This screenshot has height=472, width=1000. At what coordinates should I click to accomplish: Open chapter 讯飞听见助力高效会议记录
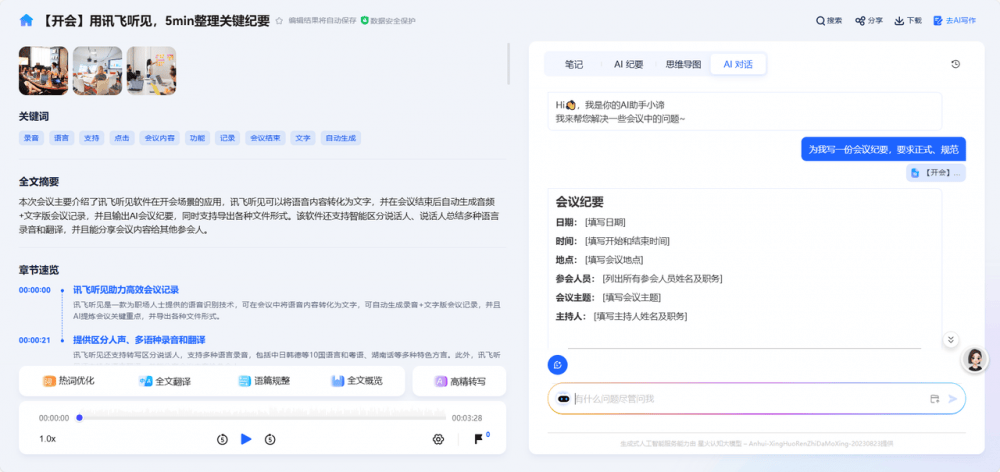(x=126, y=290)
